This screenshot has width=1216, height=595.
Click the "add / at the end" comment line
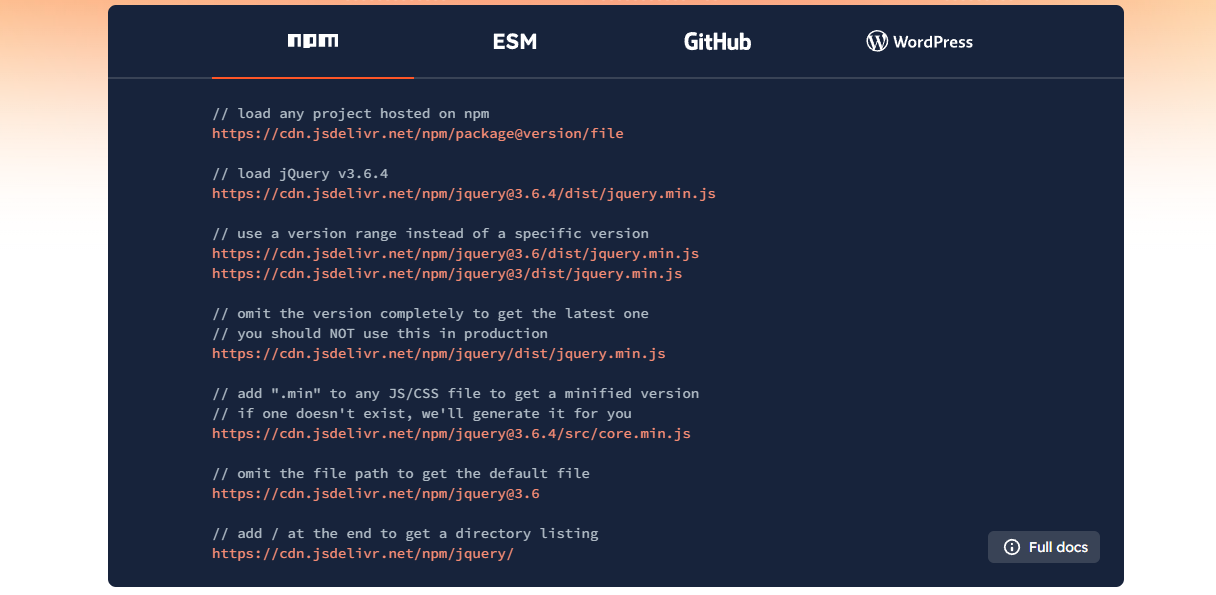(x=405, y=533)
